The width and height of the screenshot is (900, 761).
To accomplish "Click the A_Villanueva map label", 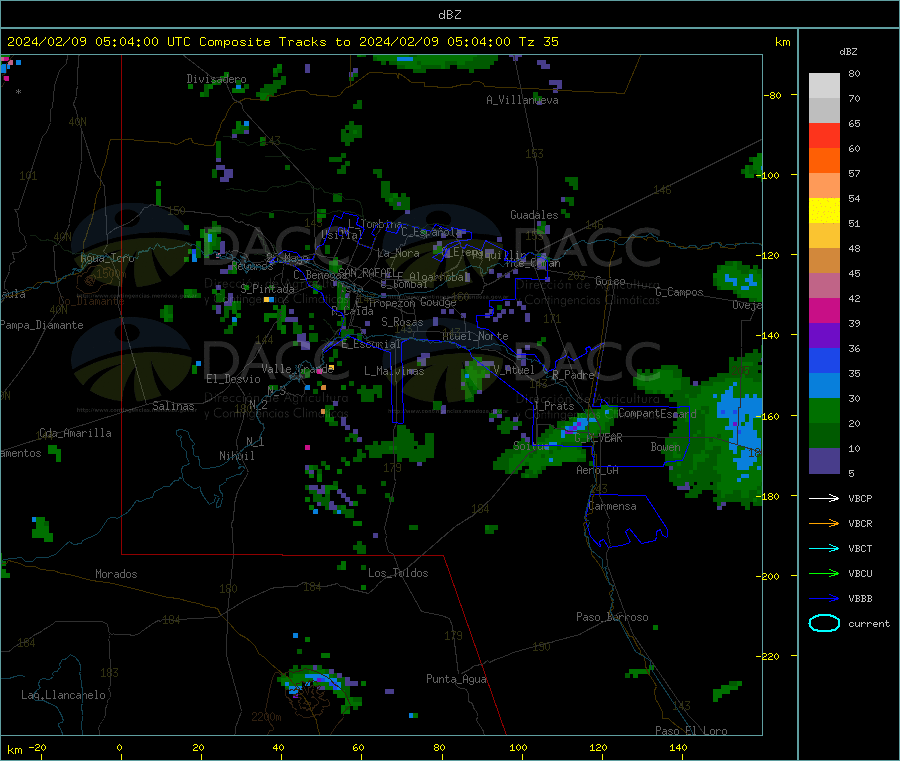I will click(x=522, y=100).
